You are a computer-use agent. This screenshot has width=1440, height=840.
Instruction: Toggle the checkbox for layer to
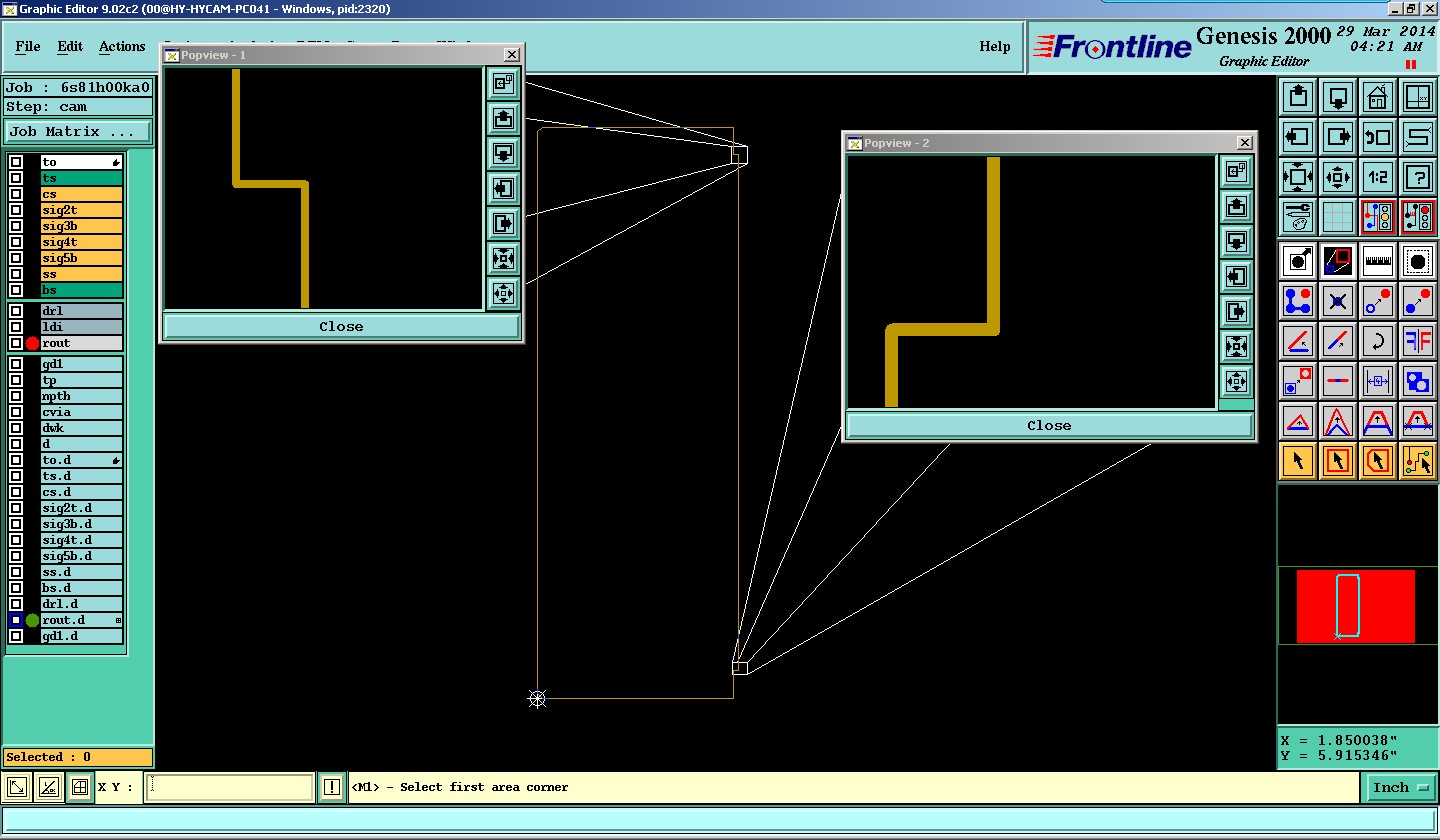(x=16, y=162)
